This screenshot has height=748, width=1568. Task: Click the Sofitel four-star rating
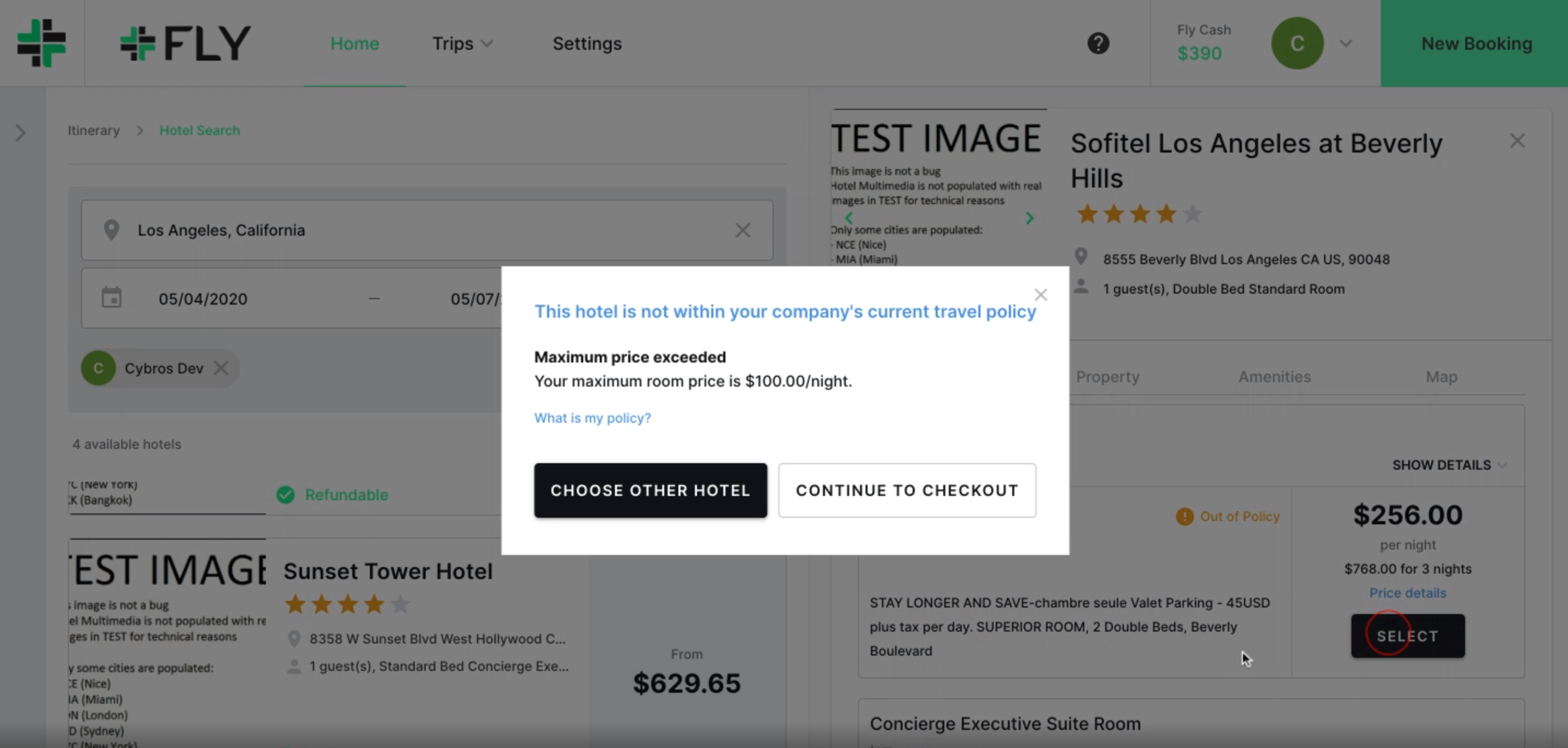[1140, 214]
